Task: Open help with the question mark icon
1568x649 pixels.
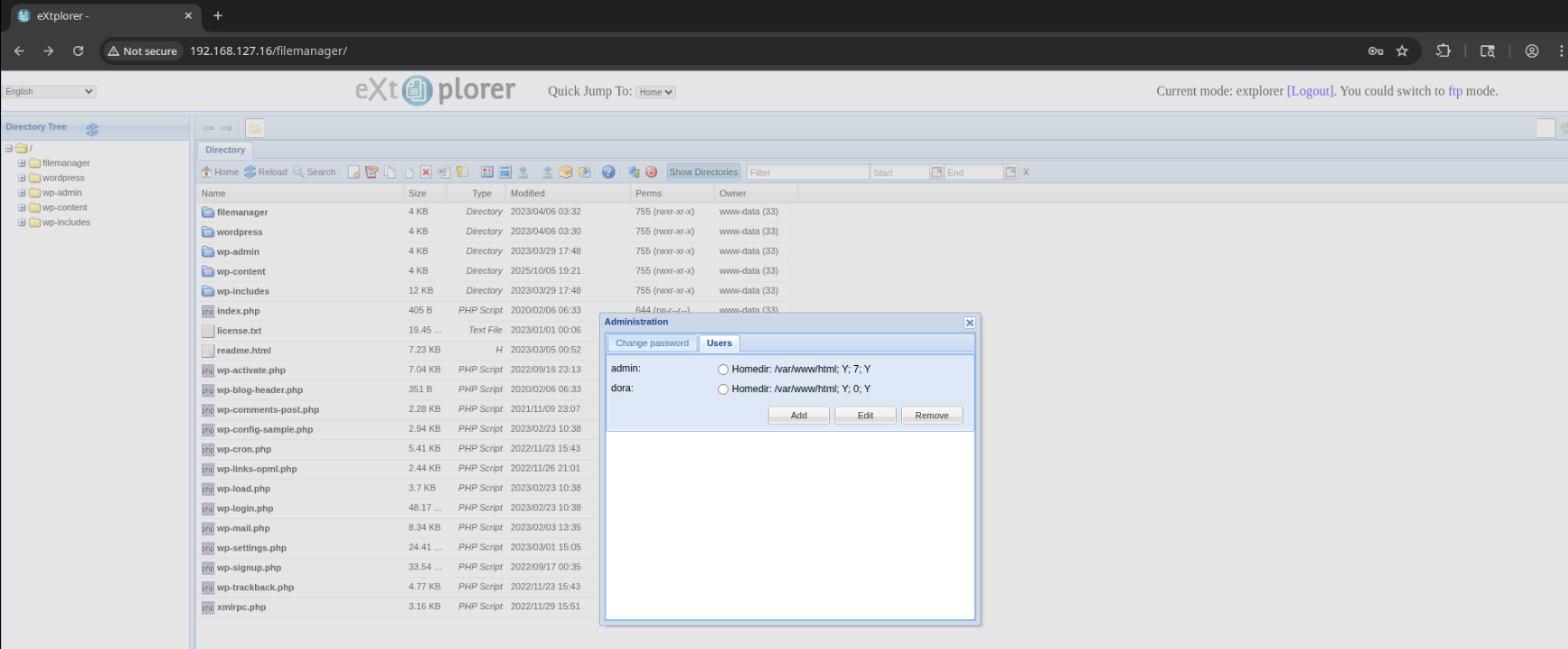Action: tap(608, 172)
